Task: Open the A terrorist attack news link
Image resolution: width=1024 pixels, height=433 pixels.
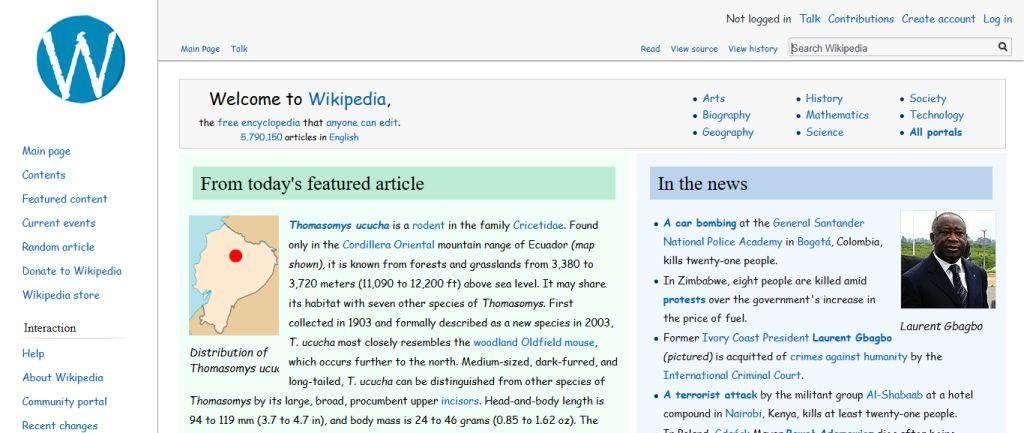Action: coord(710,395)
